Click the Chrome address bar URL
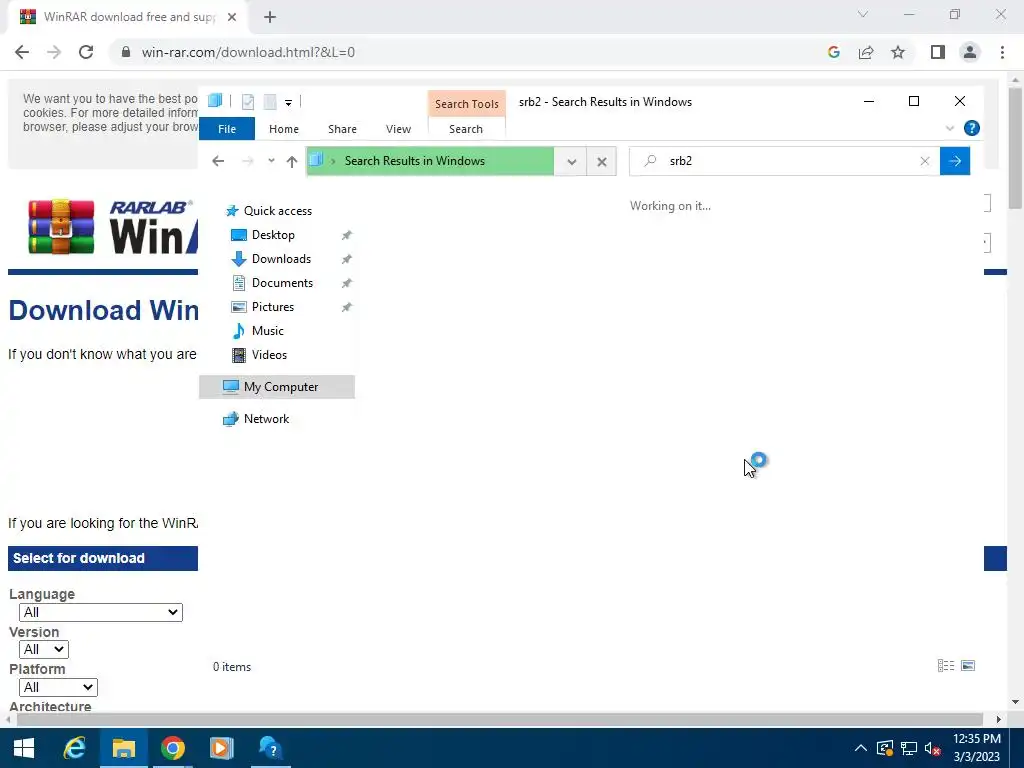This screenshot has width=1024, height=768. coord(248,52)
